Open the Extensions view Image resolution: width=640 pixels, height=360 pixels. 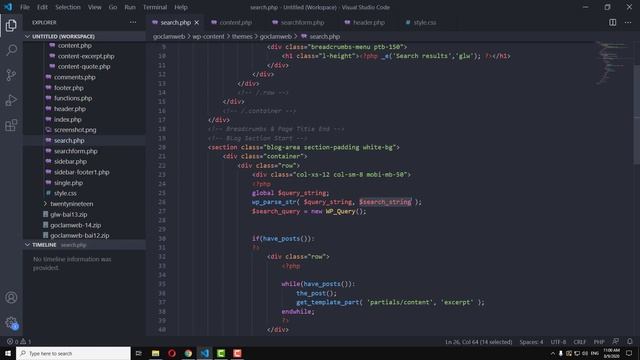click(11, 125)
